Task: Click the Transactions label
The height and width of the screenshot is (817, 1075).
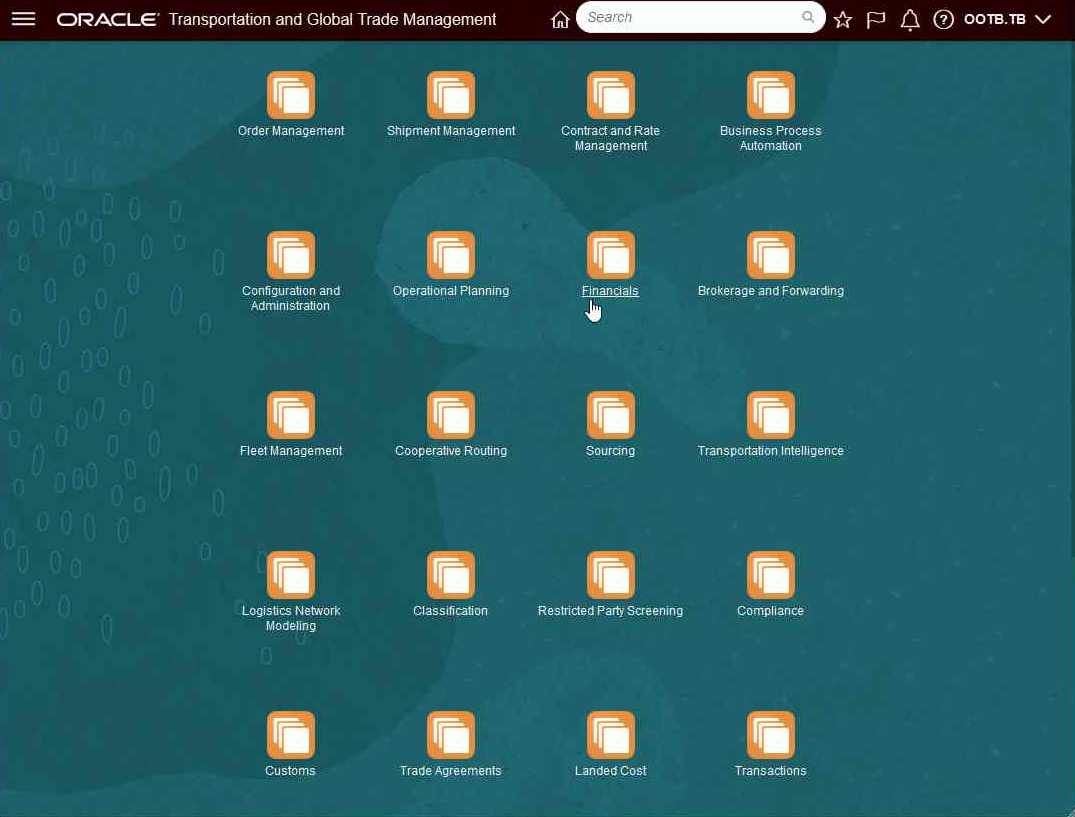Action: (x=771, y=771)
